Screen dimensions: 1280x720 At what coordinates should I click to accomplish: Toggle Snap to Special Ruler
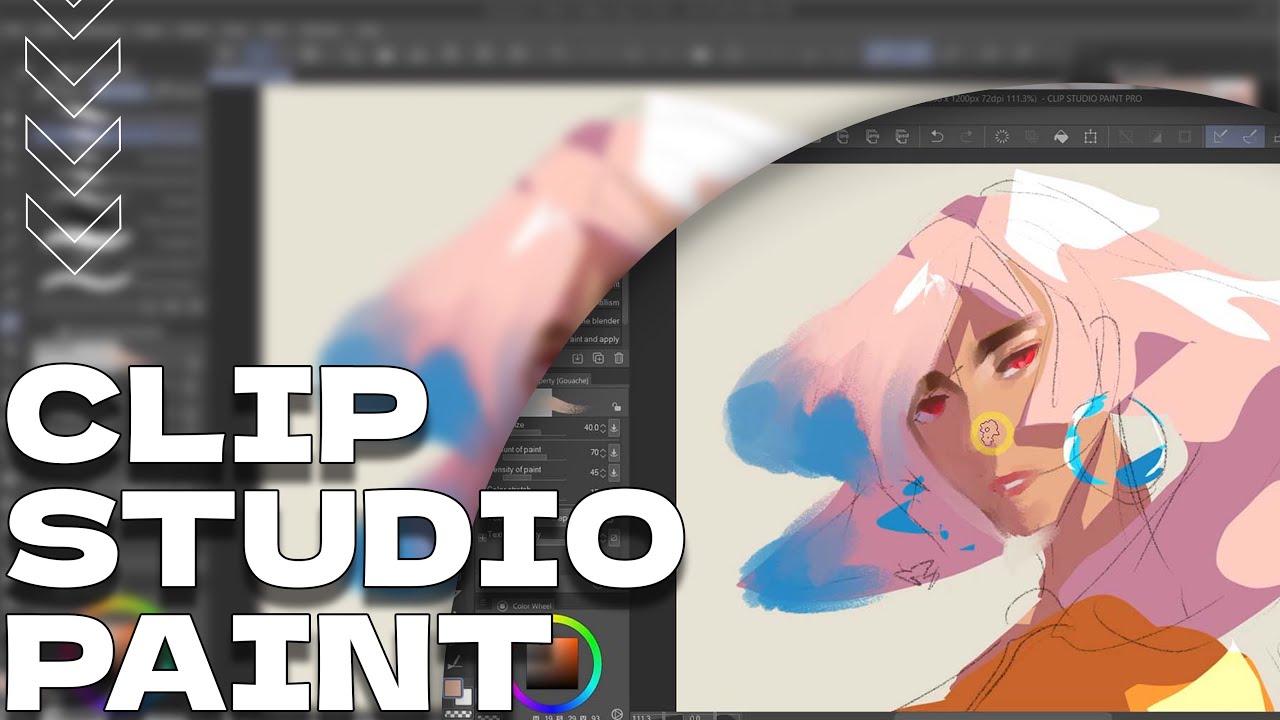click(x=1249, y=137)
